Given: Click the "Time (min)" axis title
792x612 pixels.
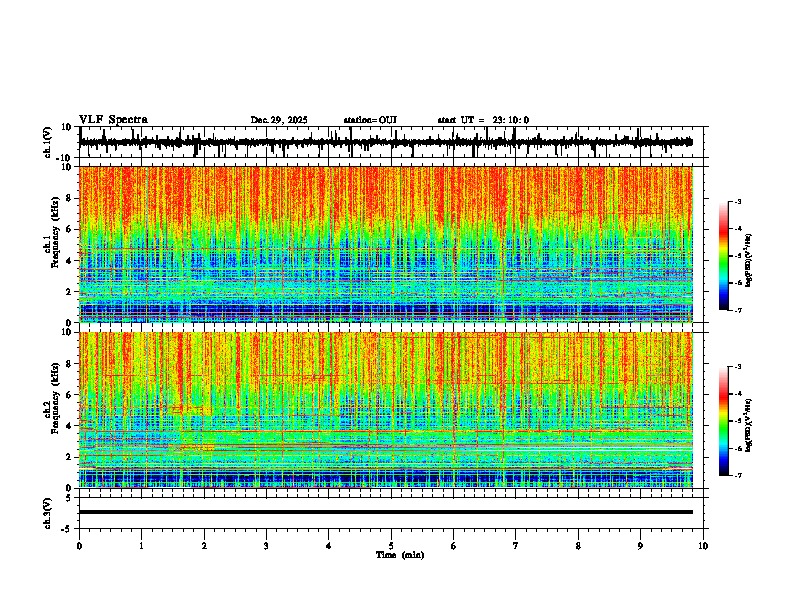Looking at the screenshot, I should (x=400, y=555).
